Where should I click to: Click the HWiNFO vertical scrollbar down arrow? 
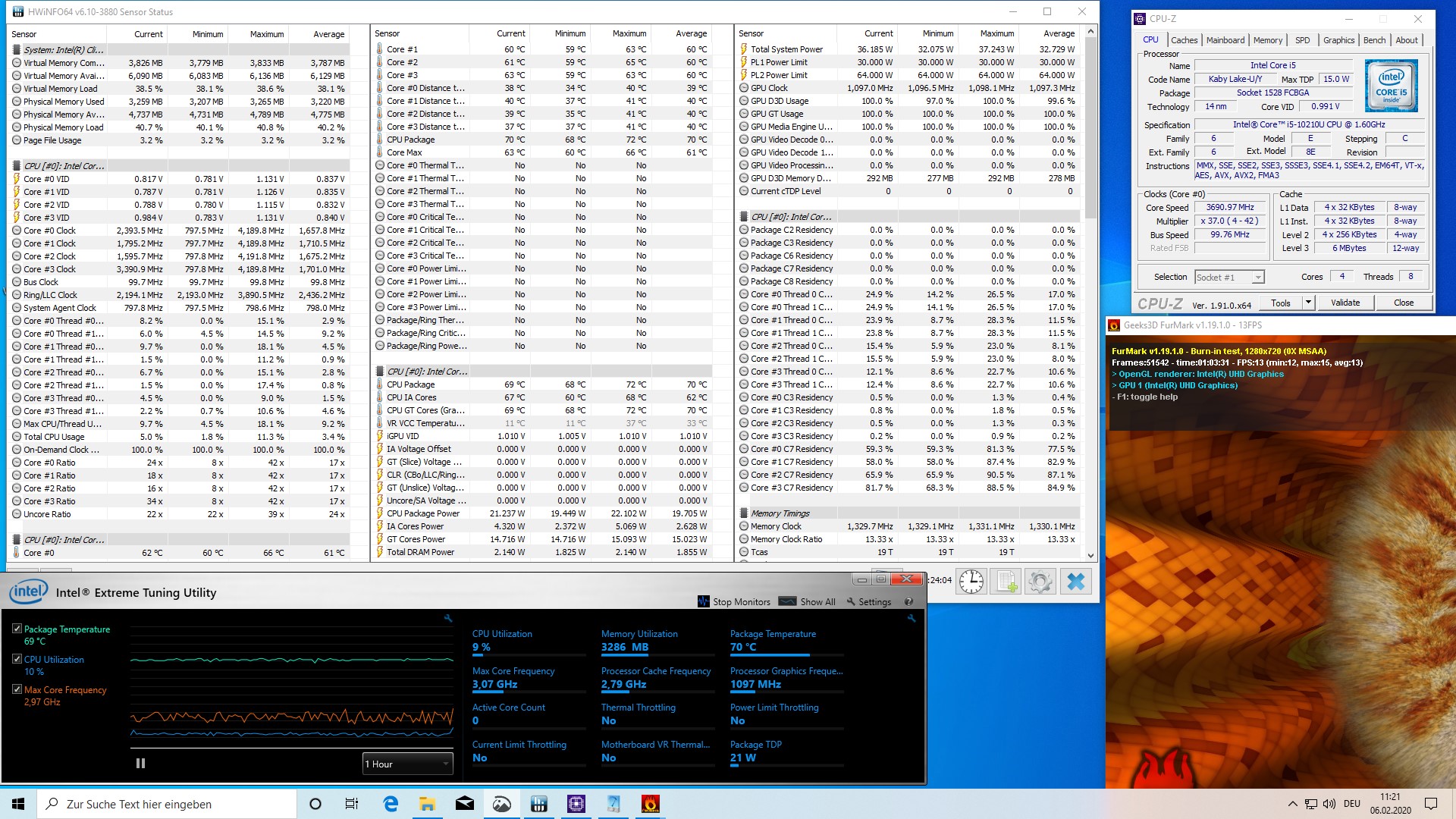(x=1090, y=555)
